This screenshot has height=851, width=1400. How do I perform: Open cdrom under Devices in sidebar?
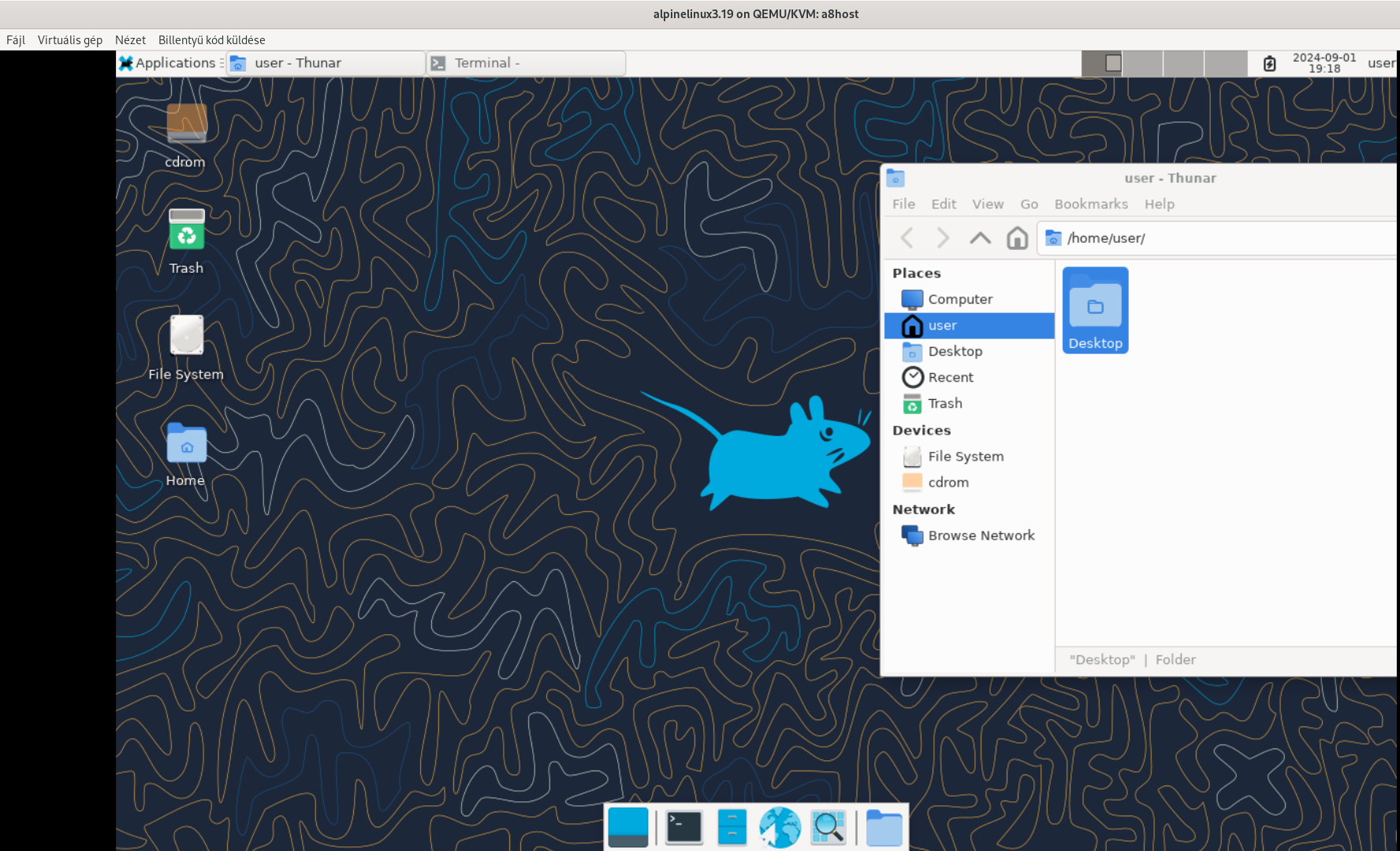969,482
